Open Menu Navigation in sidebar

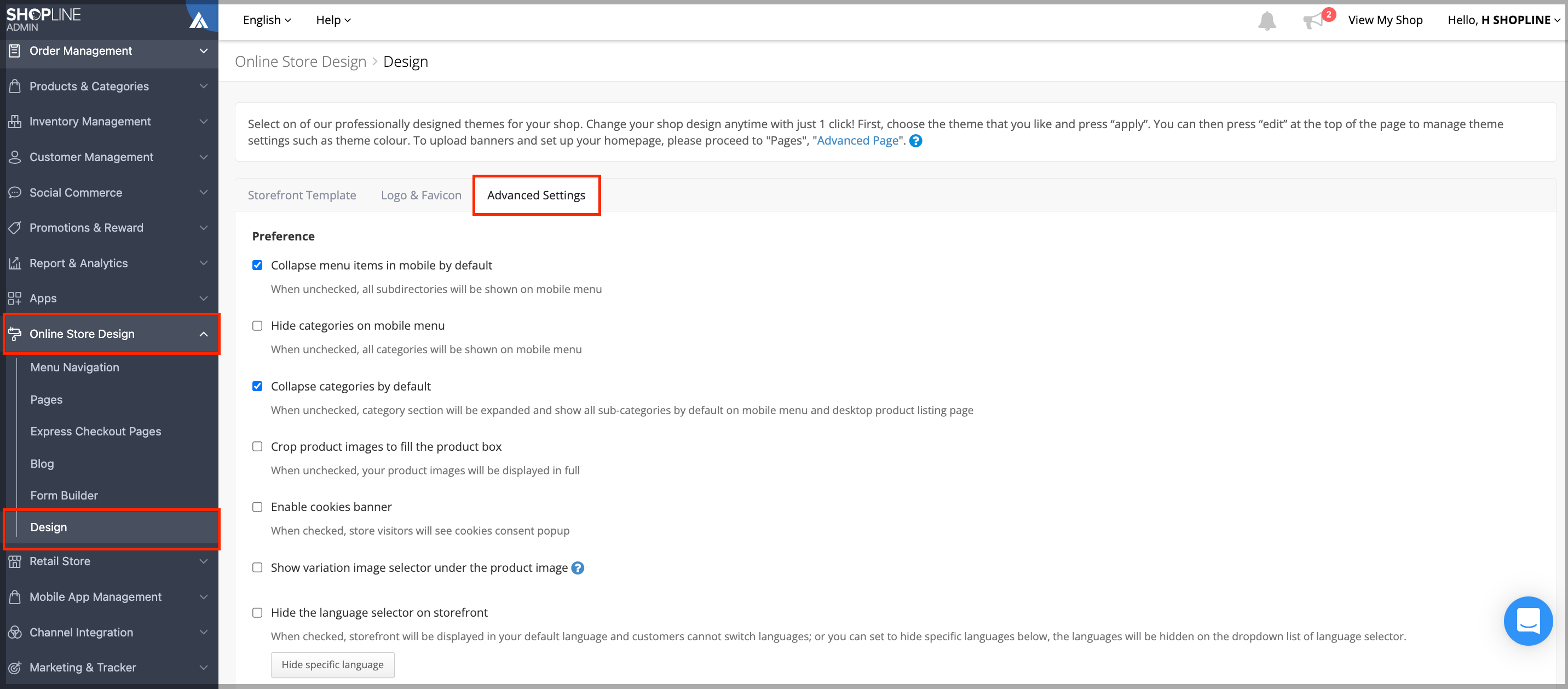click(x=75, y=368)
